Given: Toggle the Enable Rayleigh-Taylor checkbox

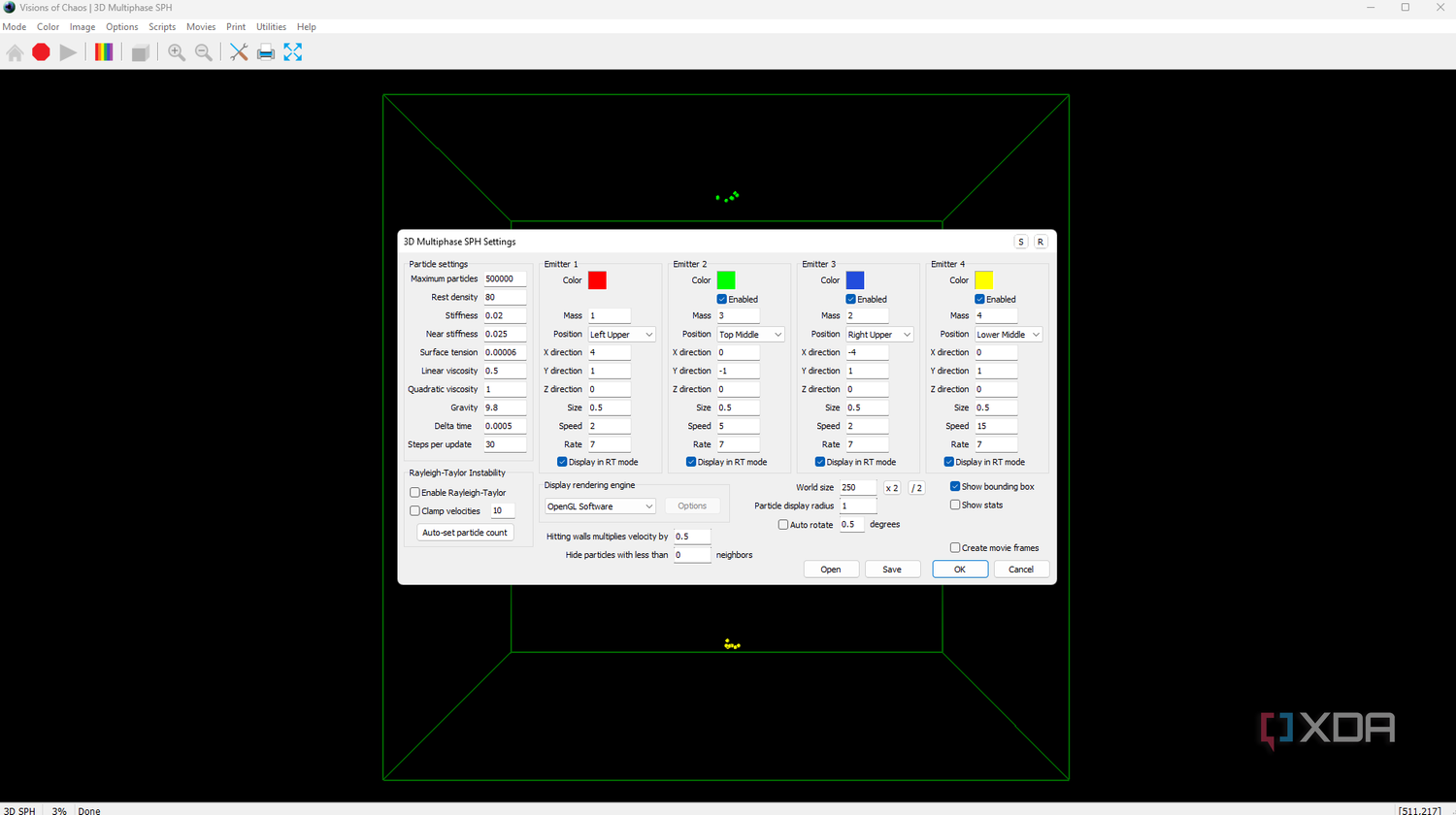Looking at the screenshot, I should click(x=415, y=493).
